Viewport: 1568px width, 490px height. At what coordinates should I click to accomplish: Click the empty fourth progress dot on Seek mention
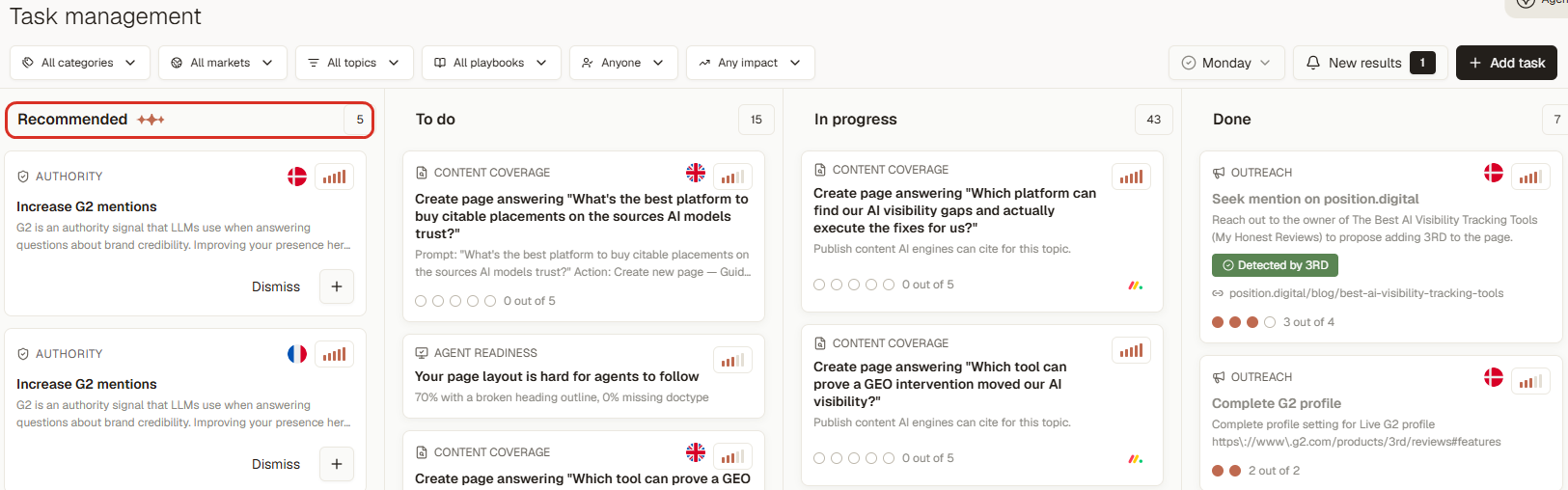pos(1270,322)
